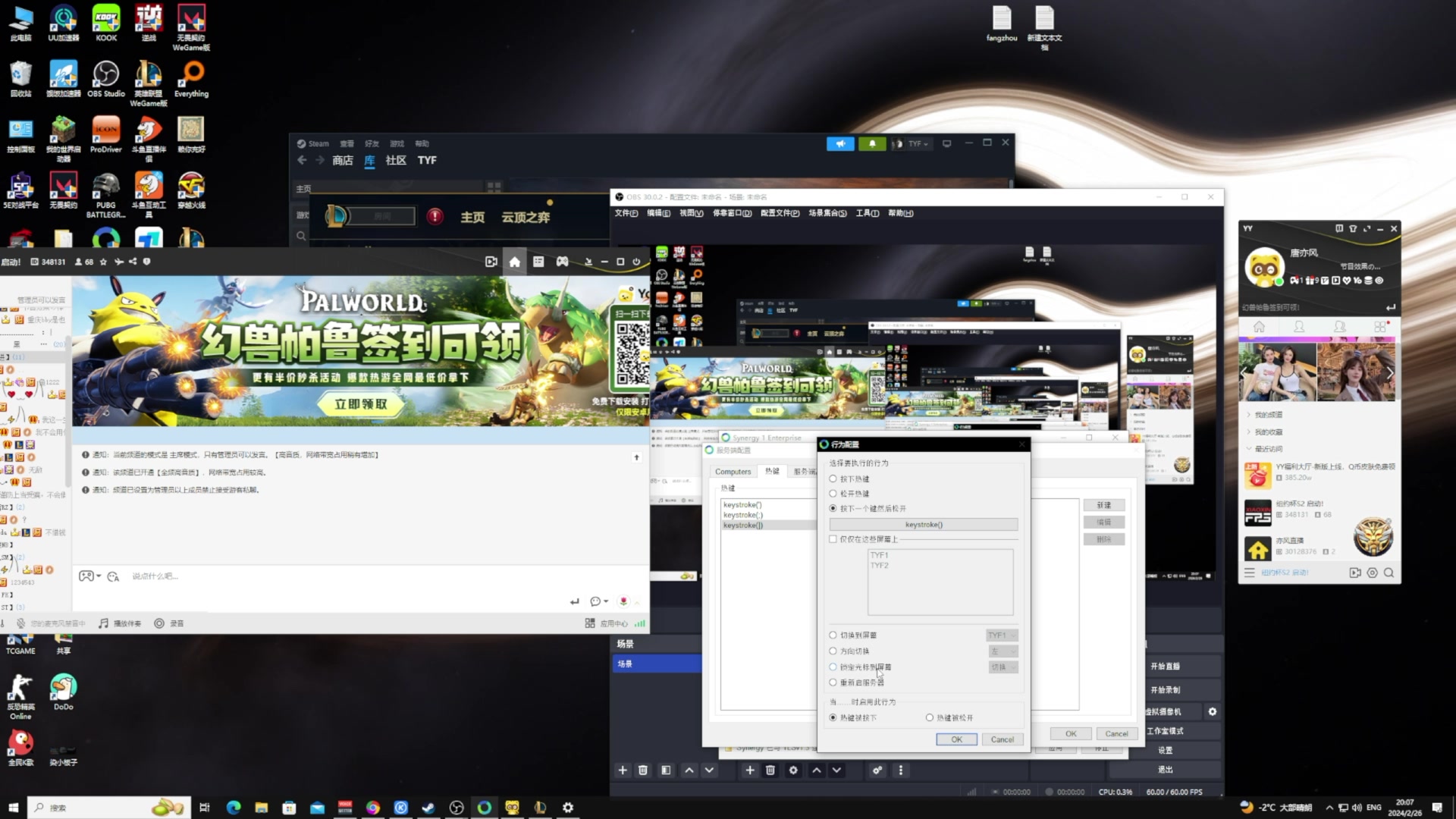Open the TYF account dropdown in Steam
The width and height of the screenshot is (1456, 819).
click(918, 143)
